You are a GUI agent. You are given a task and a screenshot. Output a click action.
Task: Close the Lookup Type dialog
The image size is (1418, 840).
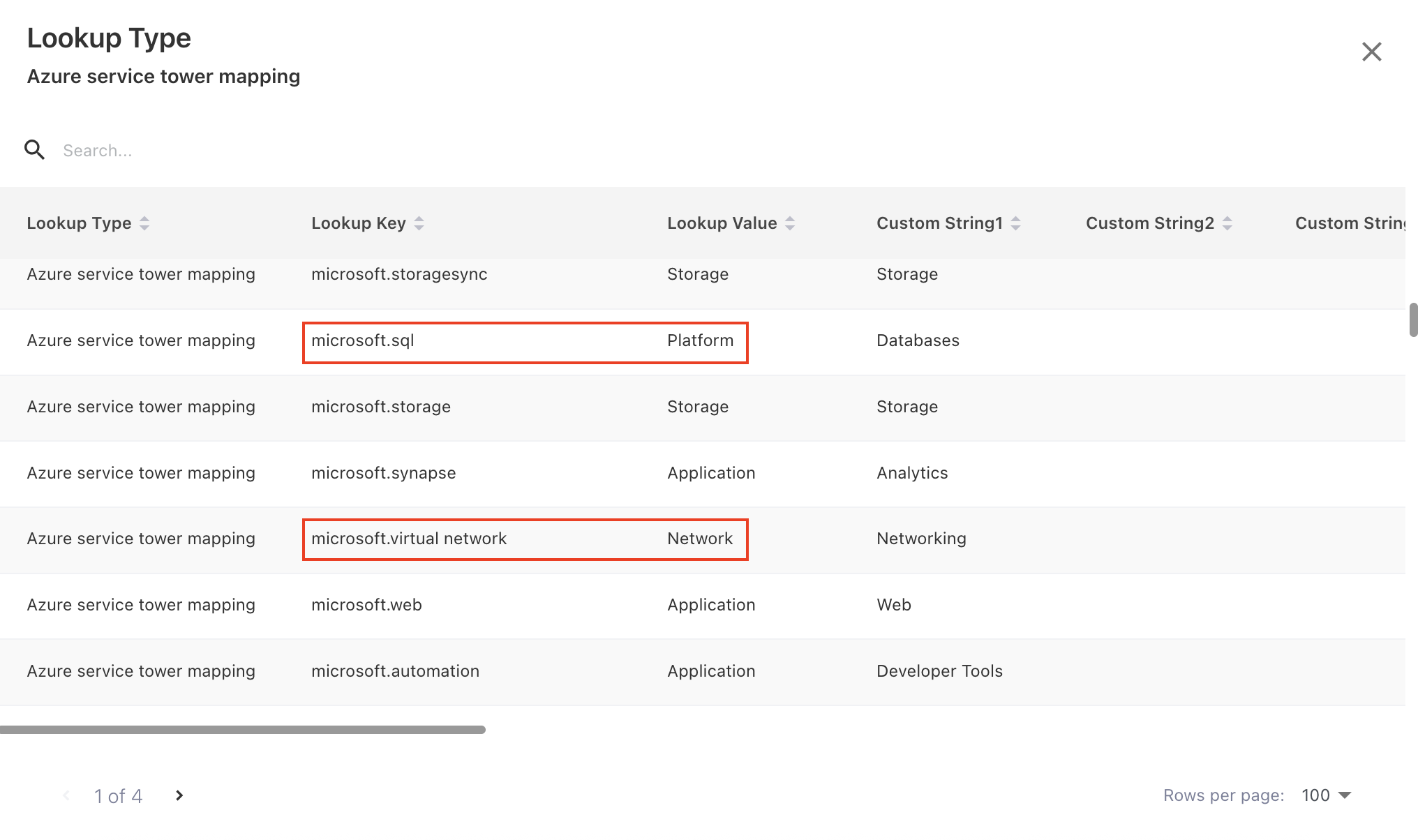(x=1371, y=52)
